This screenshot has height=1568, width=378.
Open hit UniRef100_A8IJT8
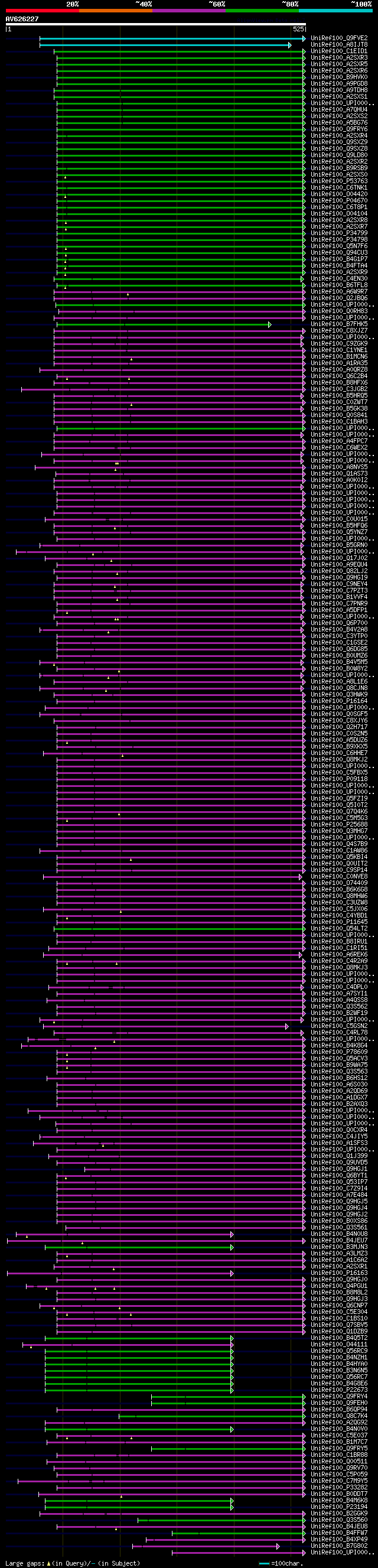[339, 45]
